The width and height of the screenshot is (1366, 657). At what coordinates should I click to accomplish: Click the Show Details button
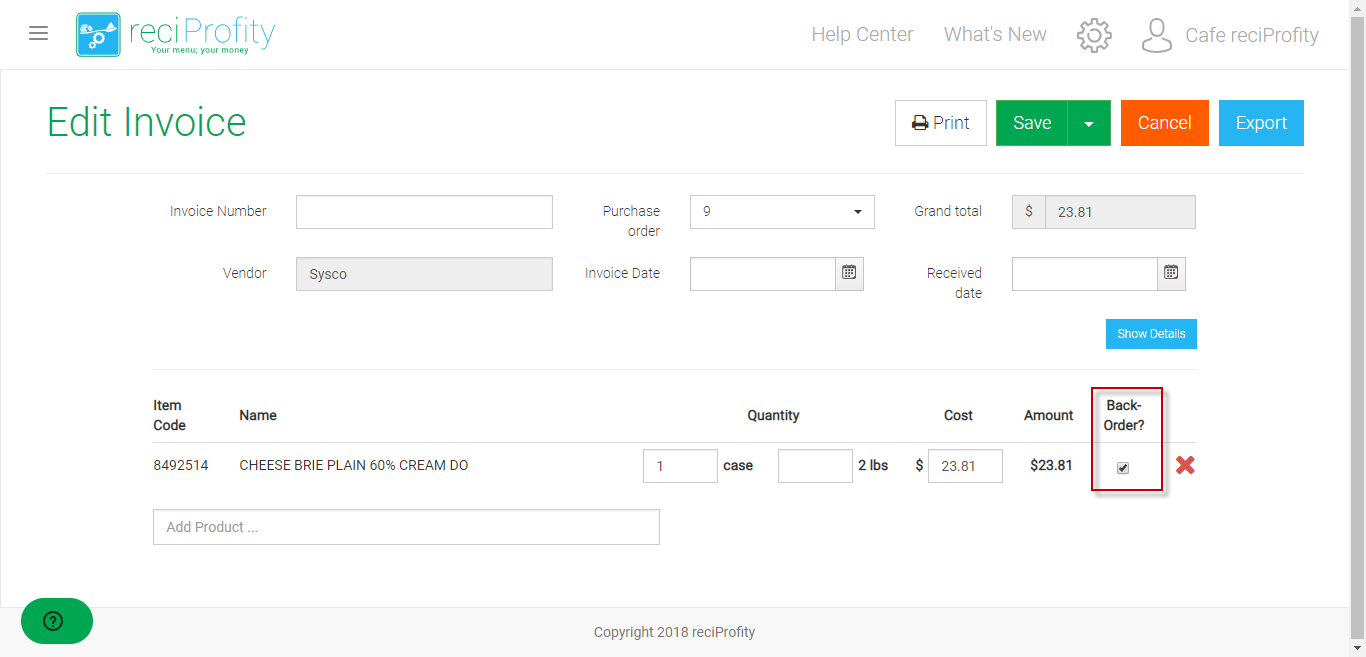click(x=1150, y=334)
